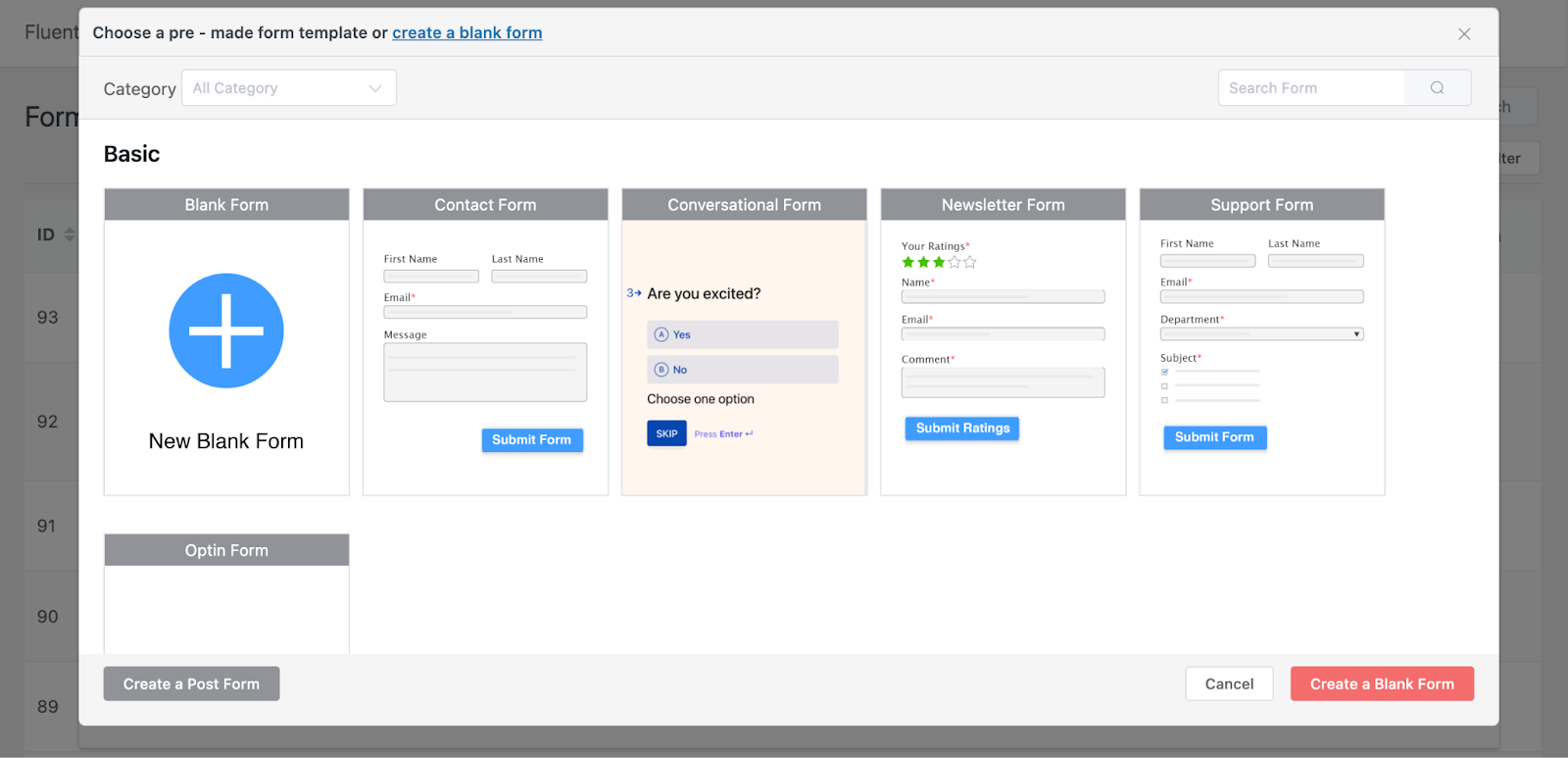Click the Last Name field in Contact Form preview
Screen dimensions: 1568x758
click(539, 277)
